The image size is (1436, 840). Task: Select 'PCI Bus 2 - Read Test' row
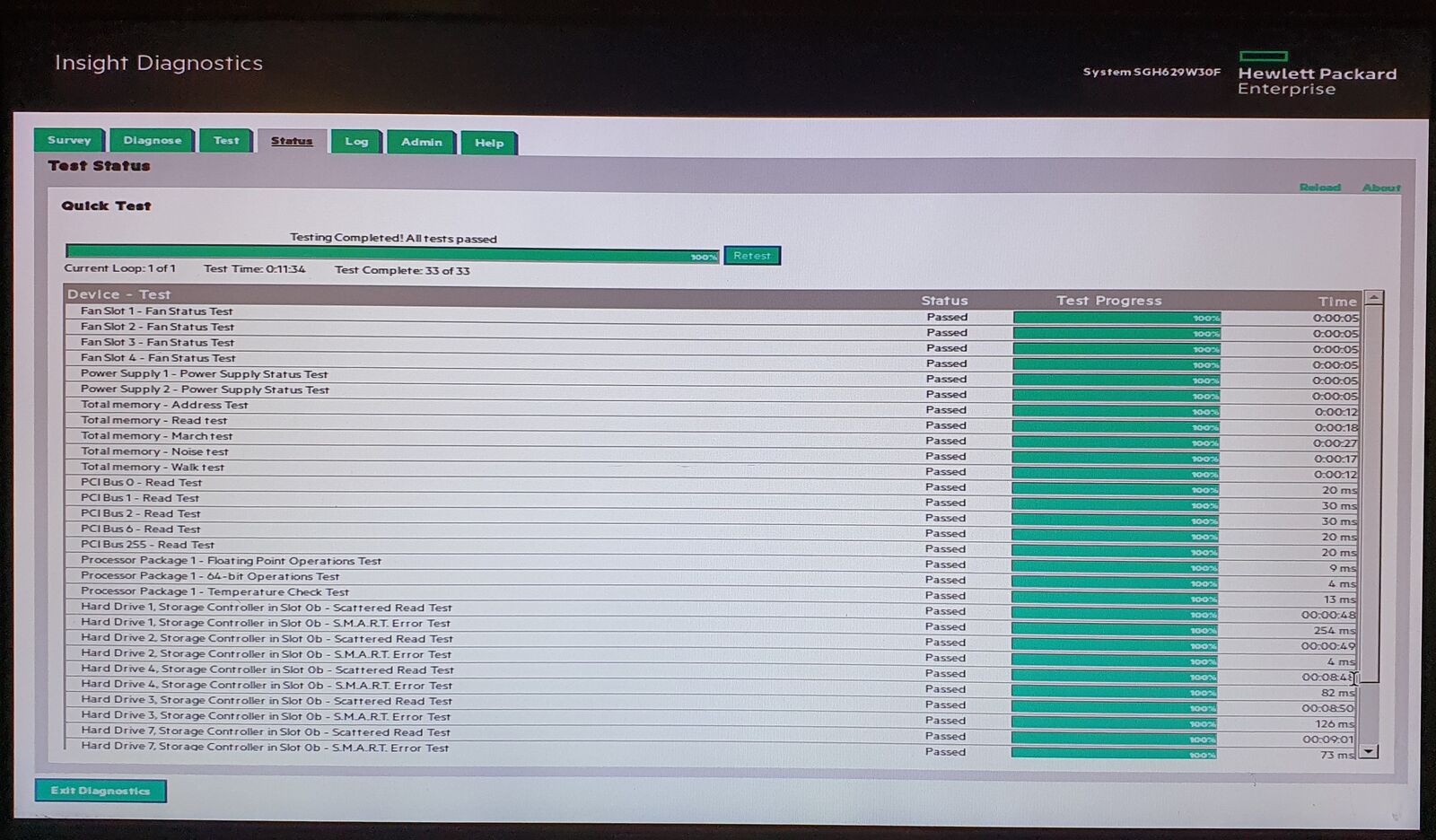(x=713, y=515)
